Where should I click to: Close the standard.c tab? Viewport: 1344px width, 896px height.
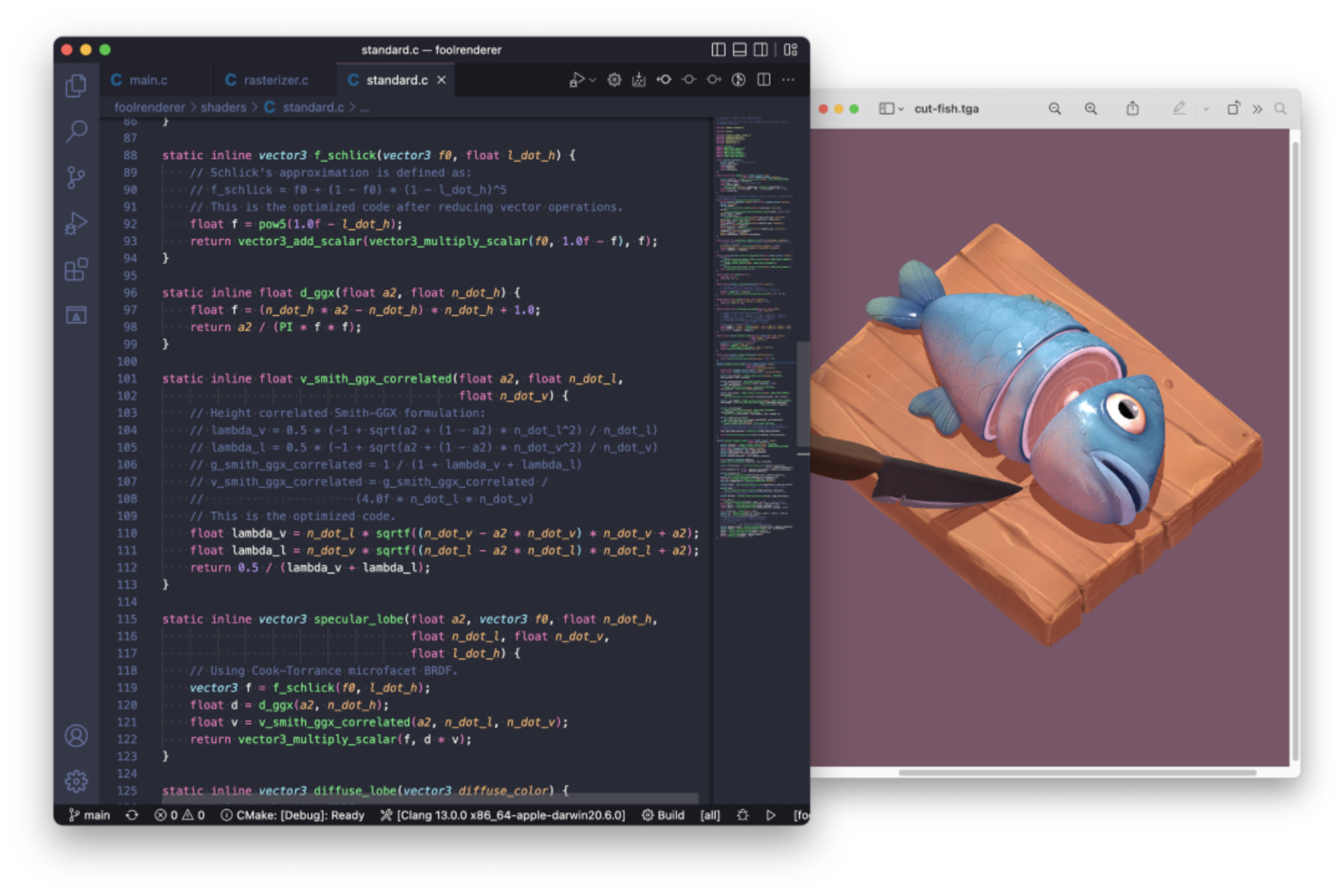point(441,80)
